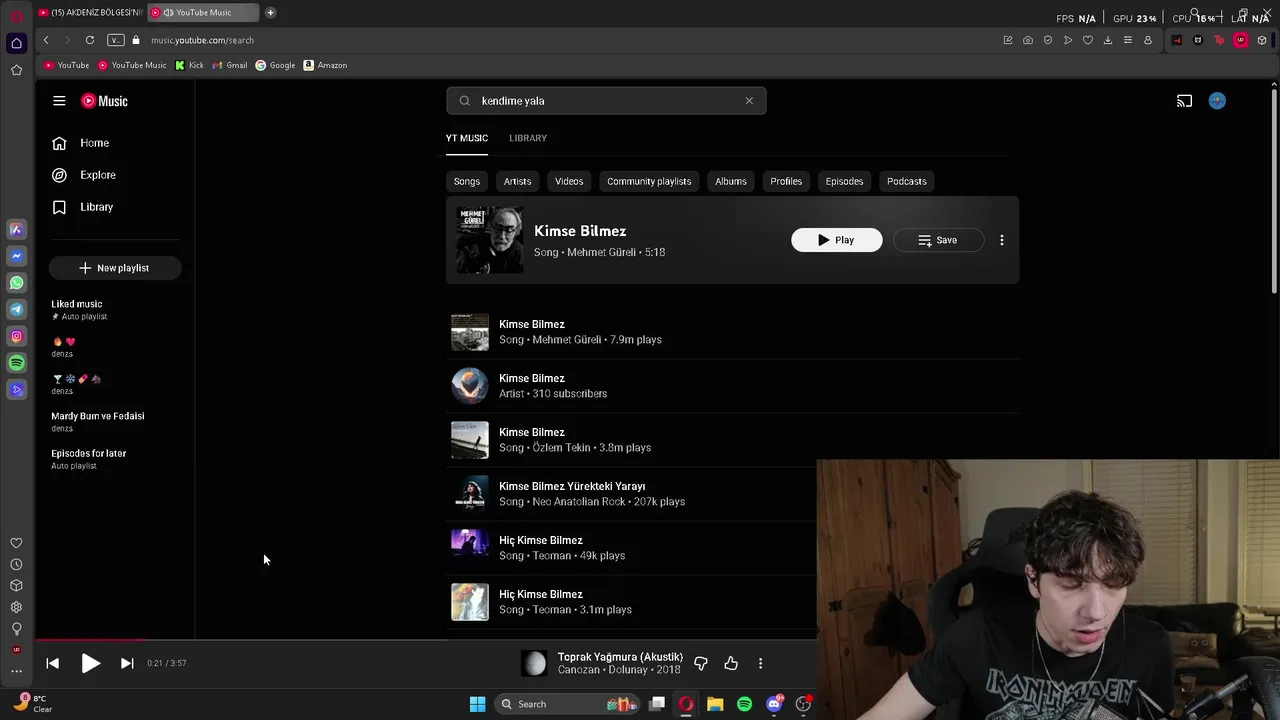Open a new browser tab

(x=270, y=12)
